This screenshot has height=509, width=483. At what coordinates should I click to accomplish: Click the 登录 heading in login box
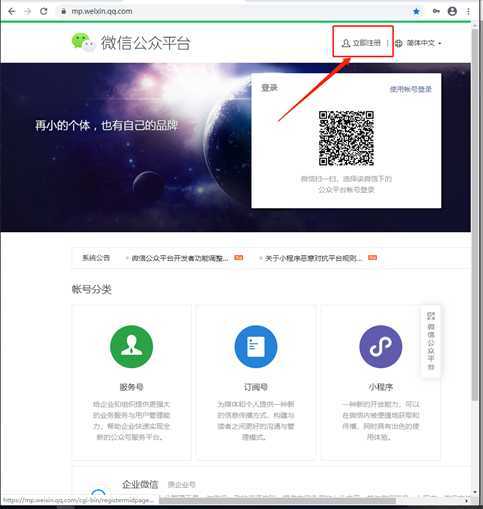pyautogui.click(x=269, y=88)
